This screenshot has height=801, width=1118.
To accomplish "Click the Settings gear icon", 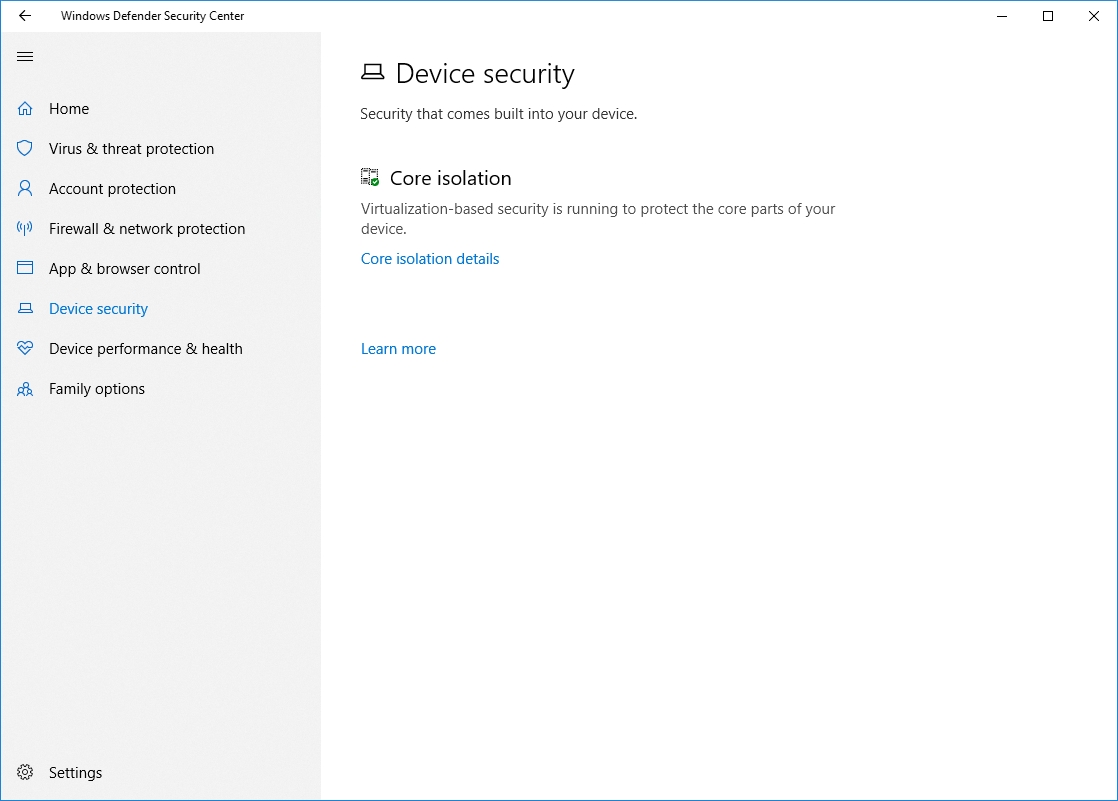I will point(25,773).
